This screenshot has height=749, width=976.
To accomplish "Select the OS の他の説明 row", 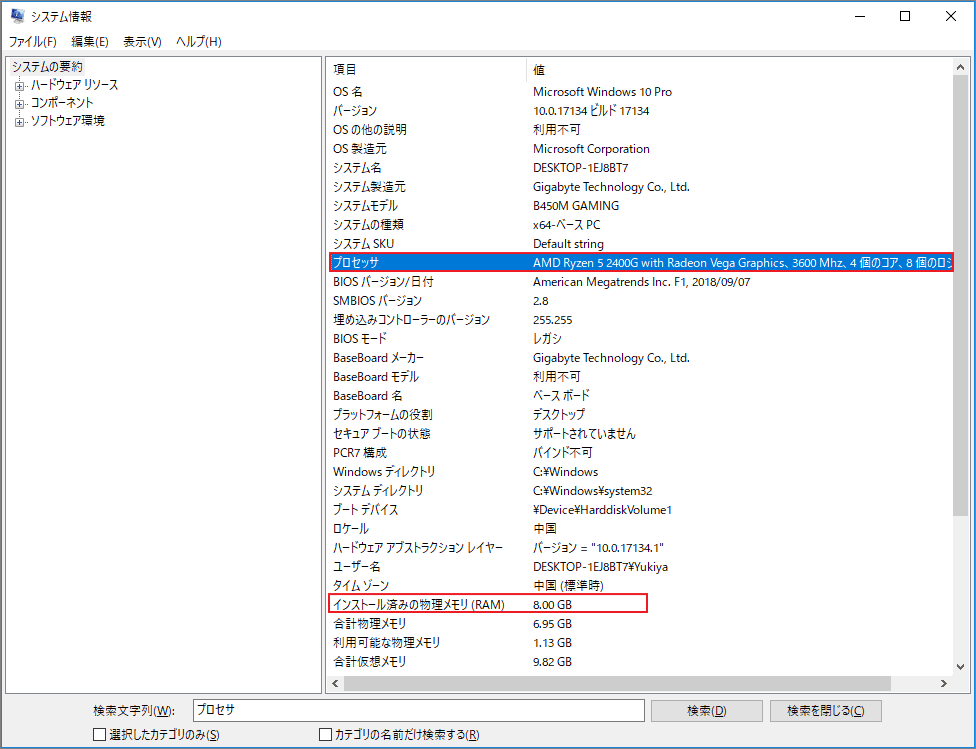I will 640,130.
